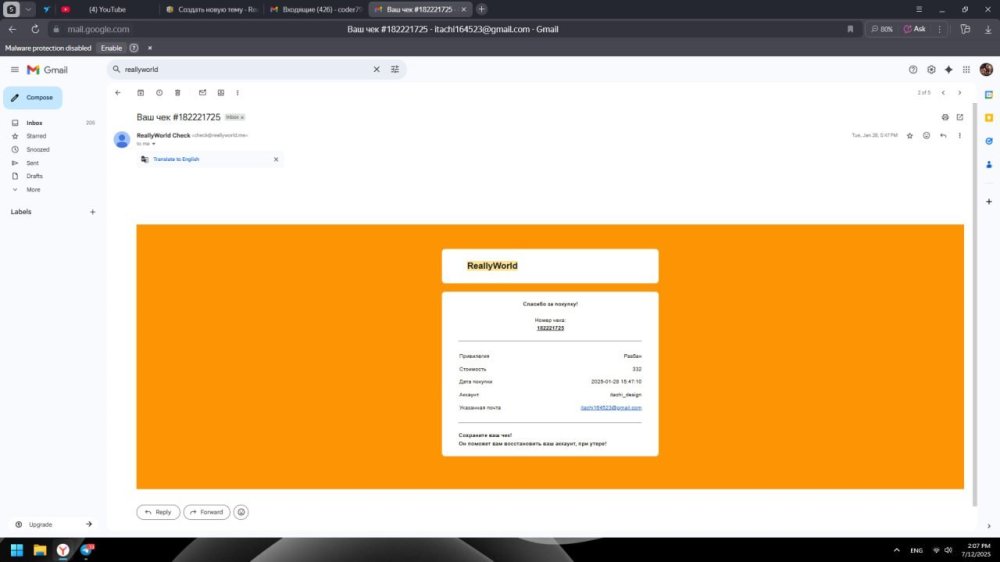
Task: Get add-ons plus icon in side panel
Action: [x=989, y=202]
